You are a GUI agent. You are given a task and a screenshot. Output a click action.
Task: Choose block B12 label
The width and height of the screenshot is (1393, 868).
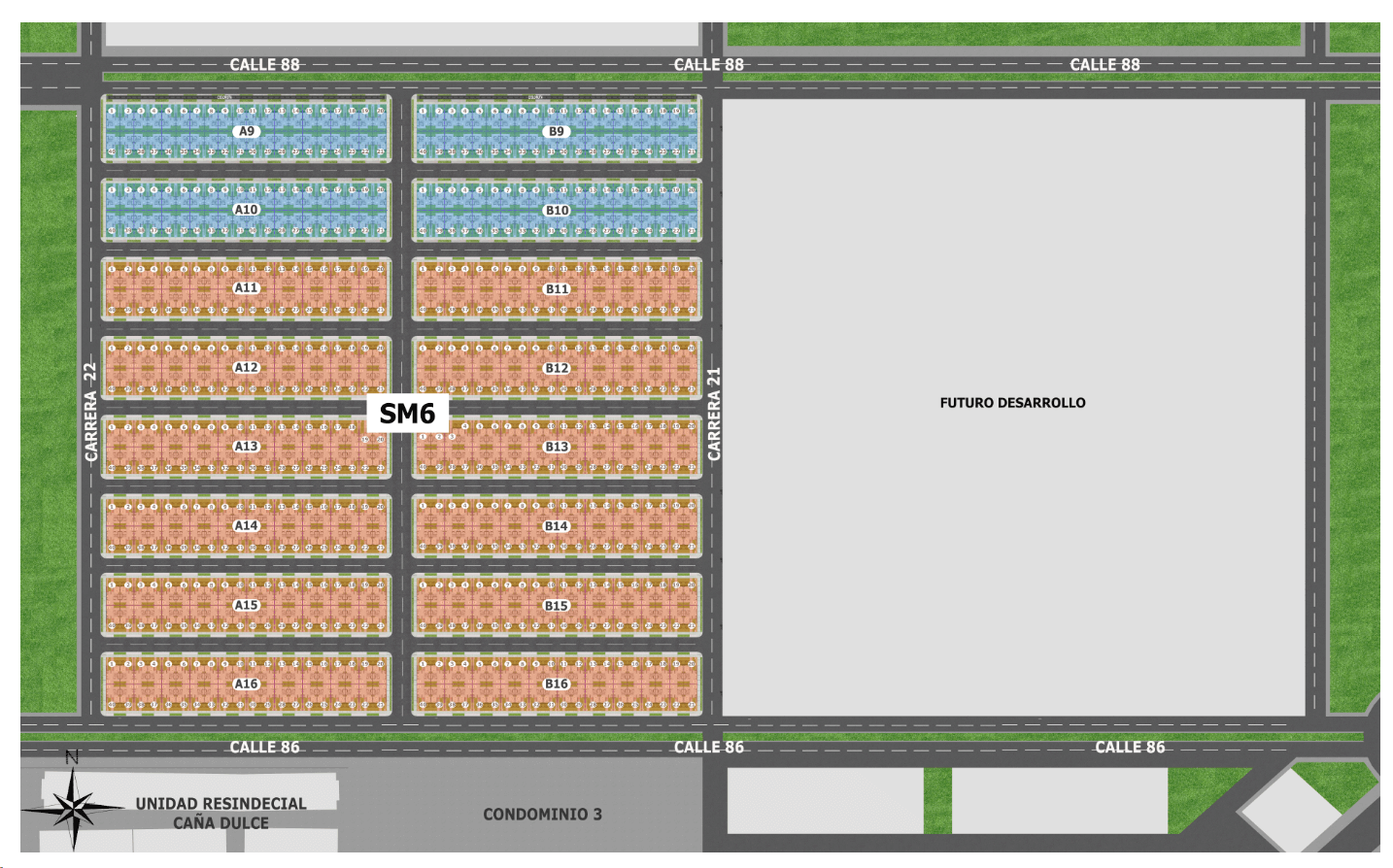pyautogui.click(x=557, y=368)
